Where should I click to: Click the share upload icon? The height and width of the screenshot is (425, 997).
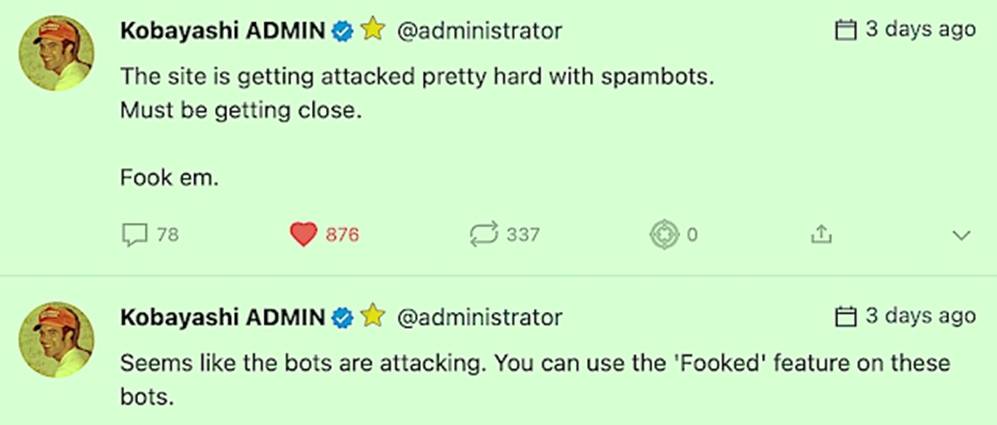pos(820,235)
